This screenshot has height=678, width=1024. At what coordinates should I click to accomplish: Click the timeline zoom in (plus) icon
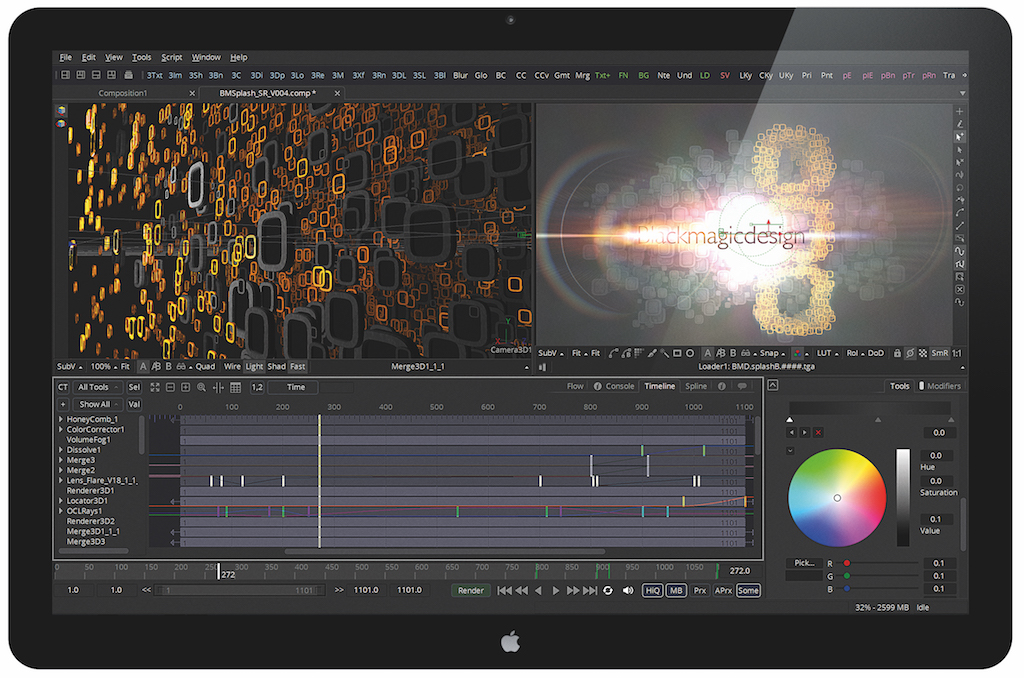[x=185, y=387]
